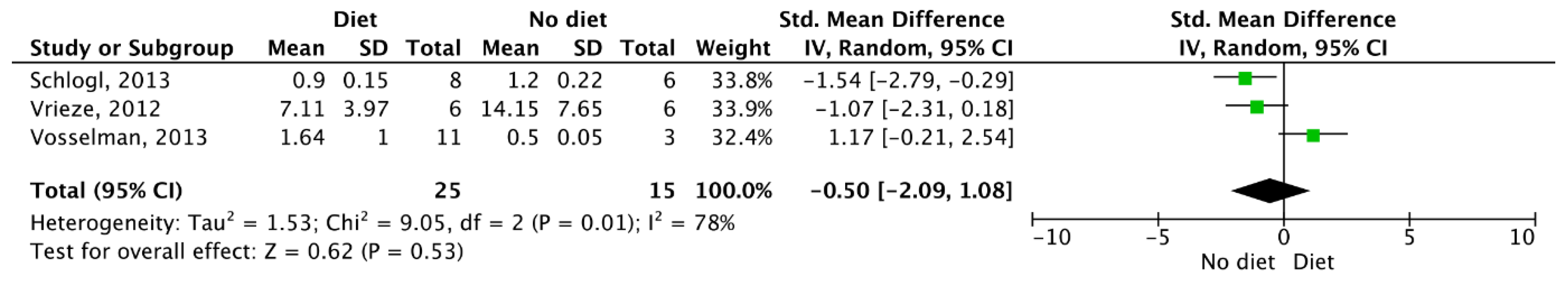Click the Heterogeneity statistics line
The image size is (1568, 283).
383,223
